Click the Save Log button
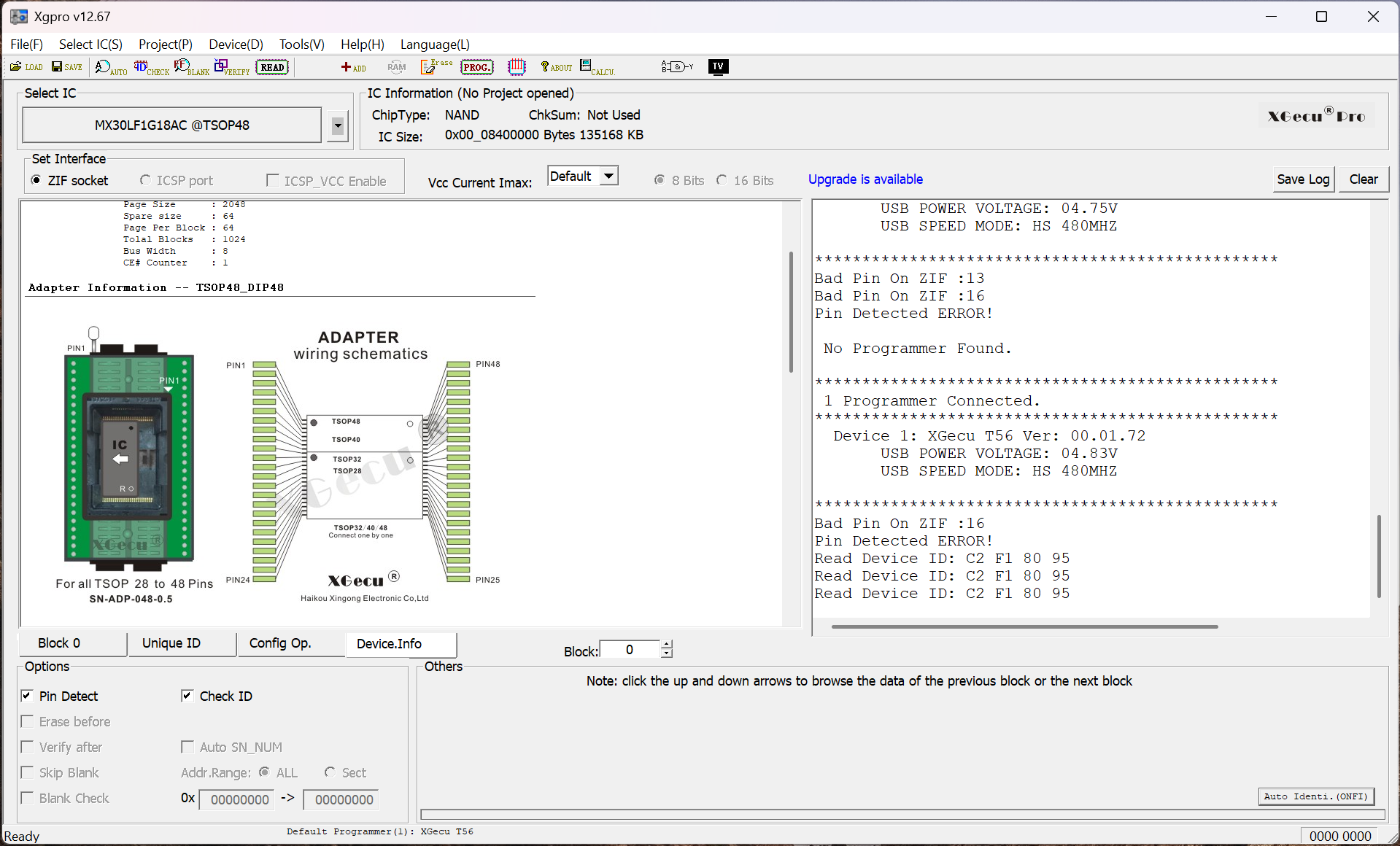Viewport: 1400px width, 846px height. tap(1303, 179)
